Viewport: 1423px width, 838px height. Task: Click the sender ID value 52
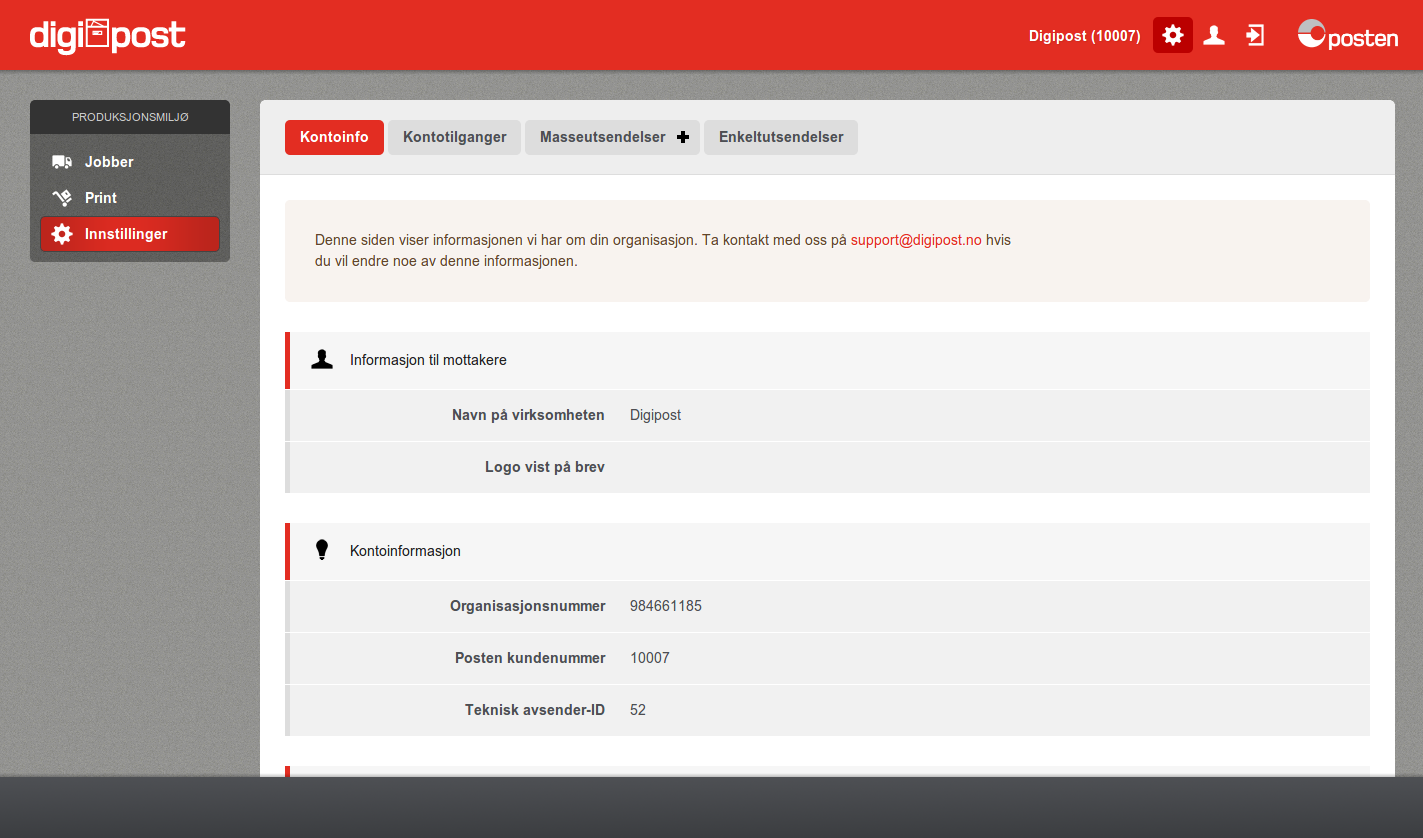pyautogui.click(x=638, y=710)
